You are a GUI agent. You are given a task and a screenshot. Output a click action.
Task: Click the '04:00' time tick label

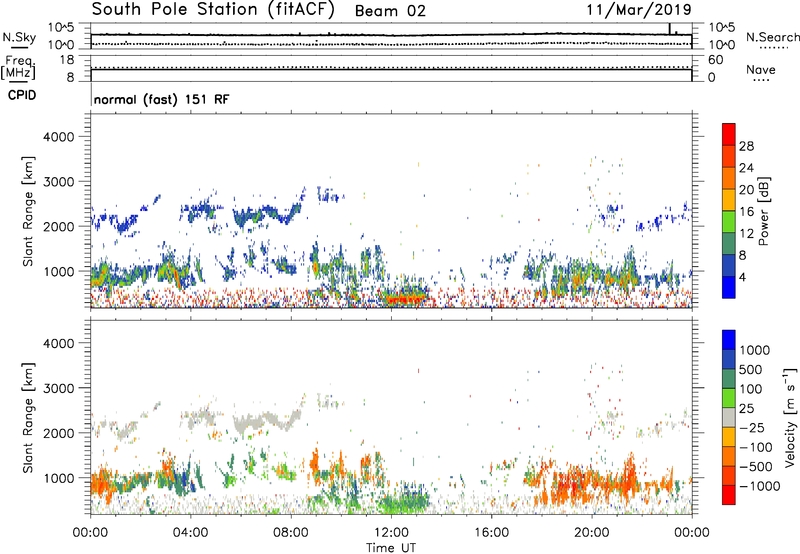click(191, 533)
